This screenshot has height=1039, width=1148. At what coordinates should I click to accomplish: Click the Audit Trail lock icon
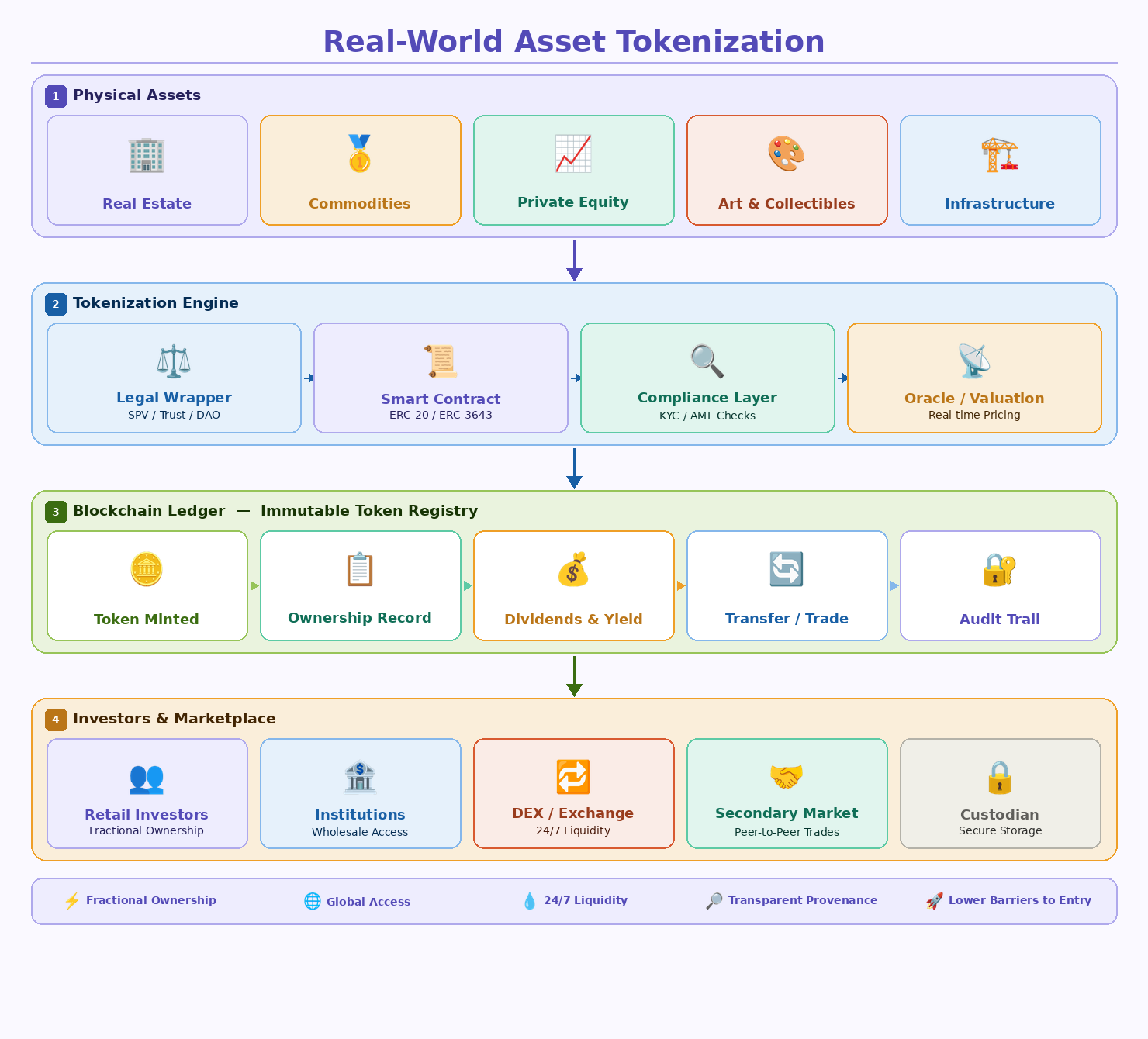(1000, 568)
